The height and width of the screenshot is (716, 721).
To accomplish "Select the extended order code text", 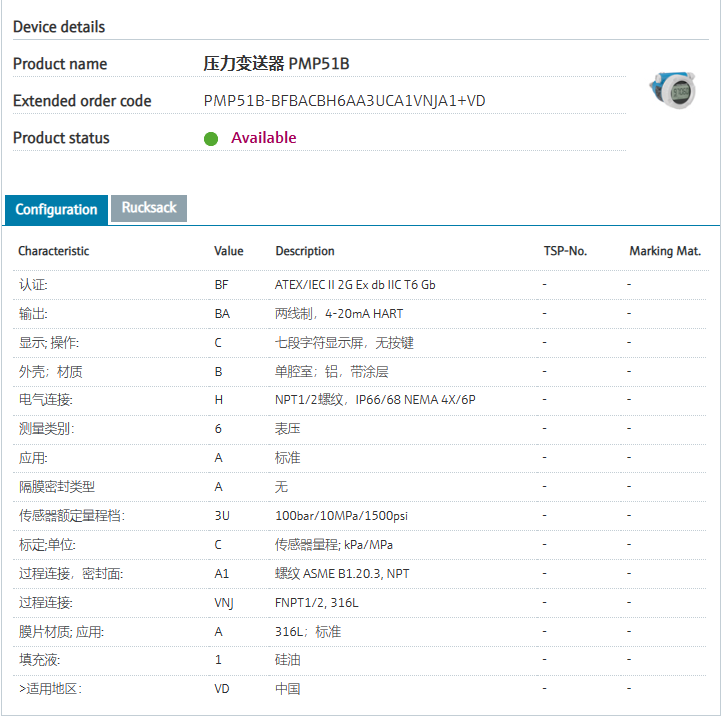I will (x=344, y=101).
